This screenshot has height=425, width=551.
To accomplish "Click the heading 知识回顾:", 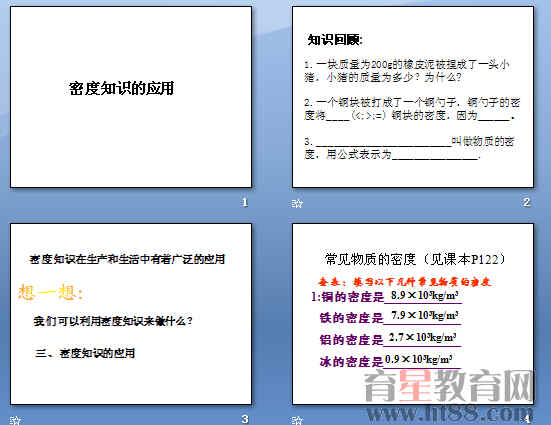I will [x=335, y=40].
